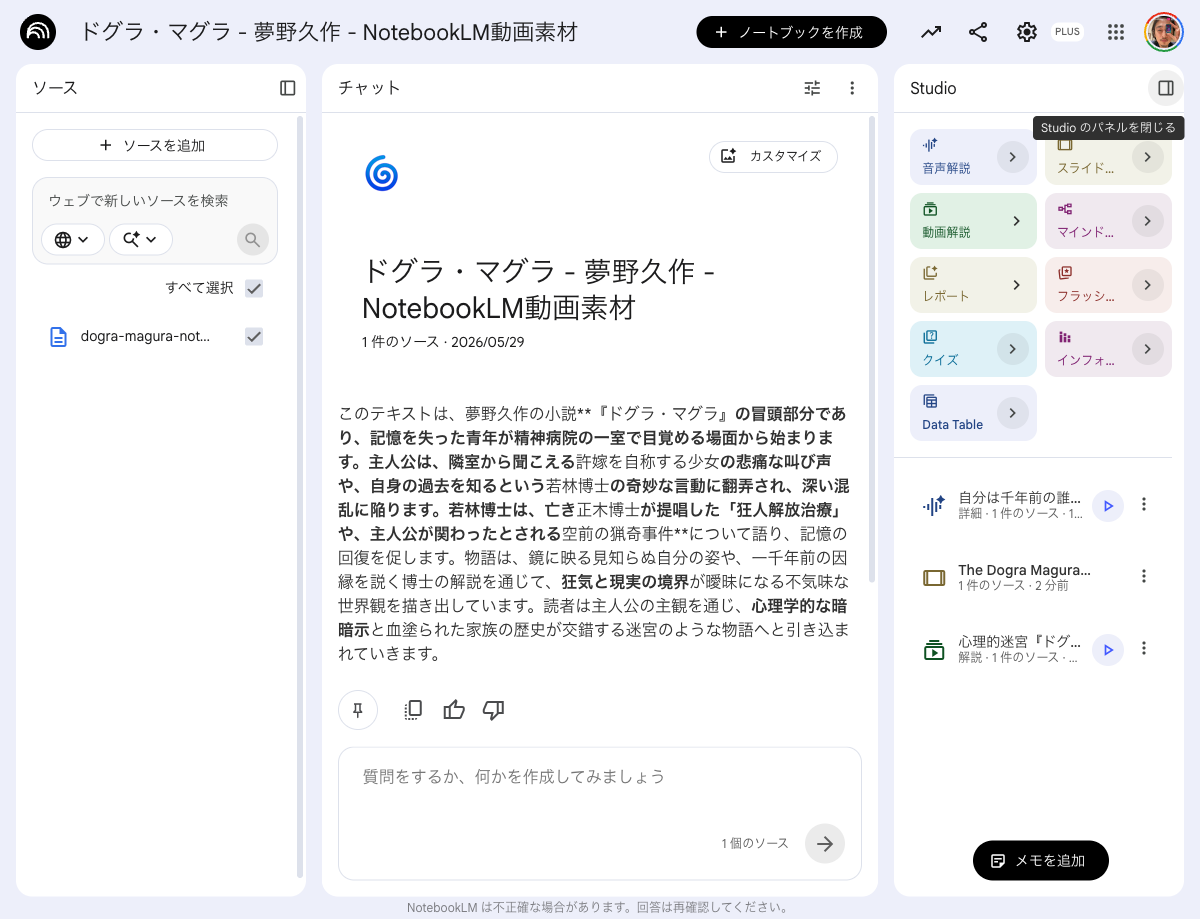Give the summary a thumbs up
This screenshot has width=1200, height=919.
pos(454,710)
